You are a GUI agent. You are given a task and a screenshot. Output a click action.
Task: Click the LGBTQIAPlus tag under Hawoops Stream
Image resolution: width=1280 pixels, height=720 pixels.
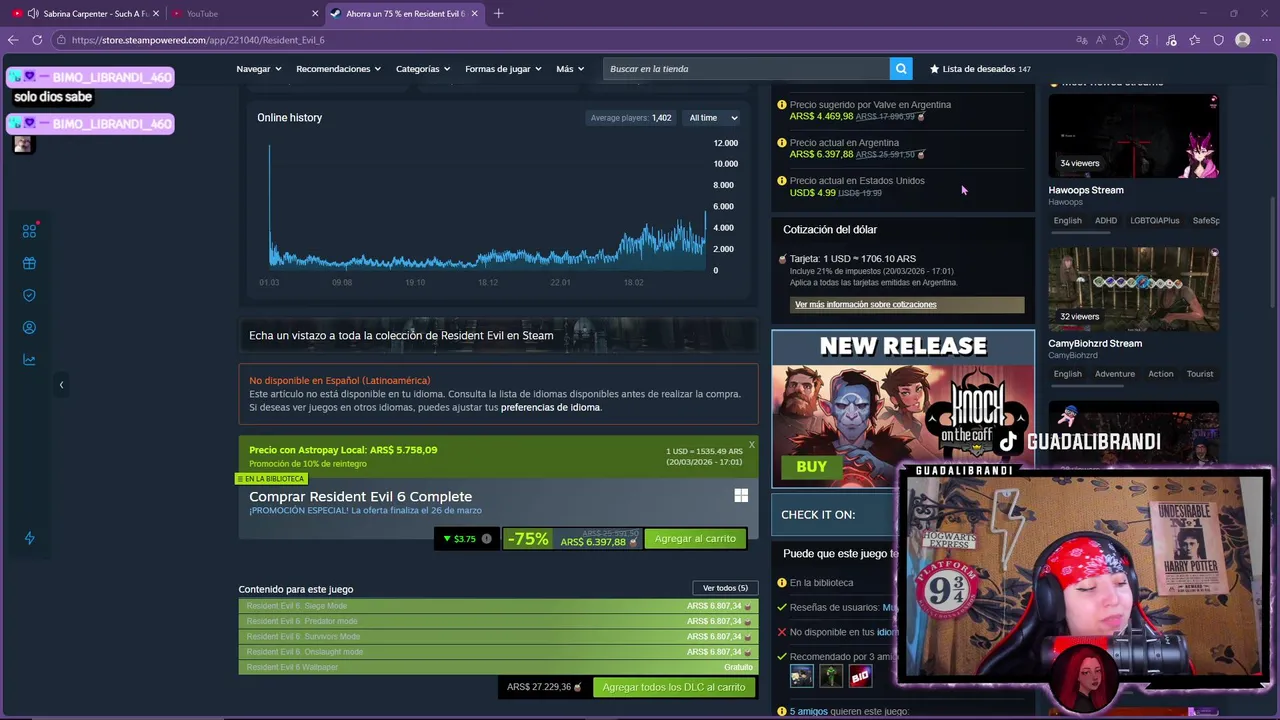coord(1155,221)
